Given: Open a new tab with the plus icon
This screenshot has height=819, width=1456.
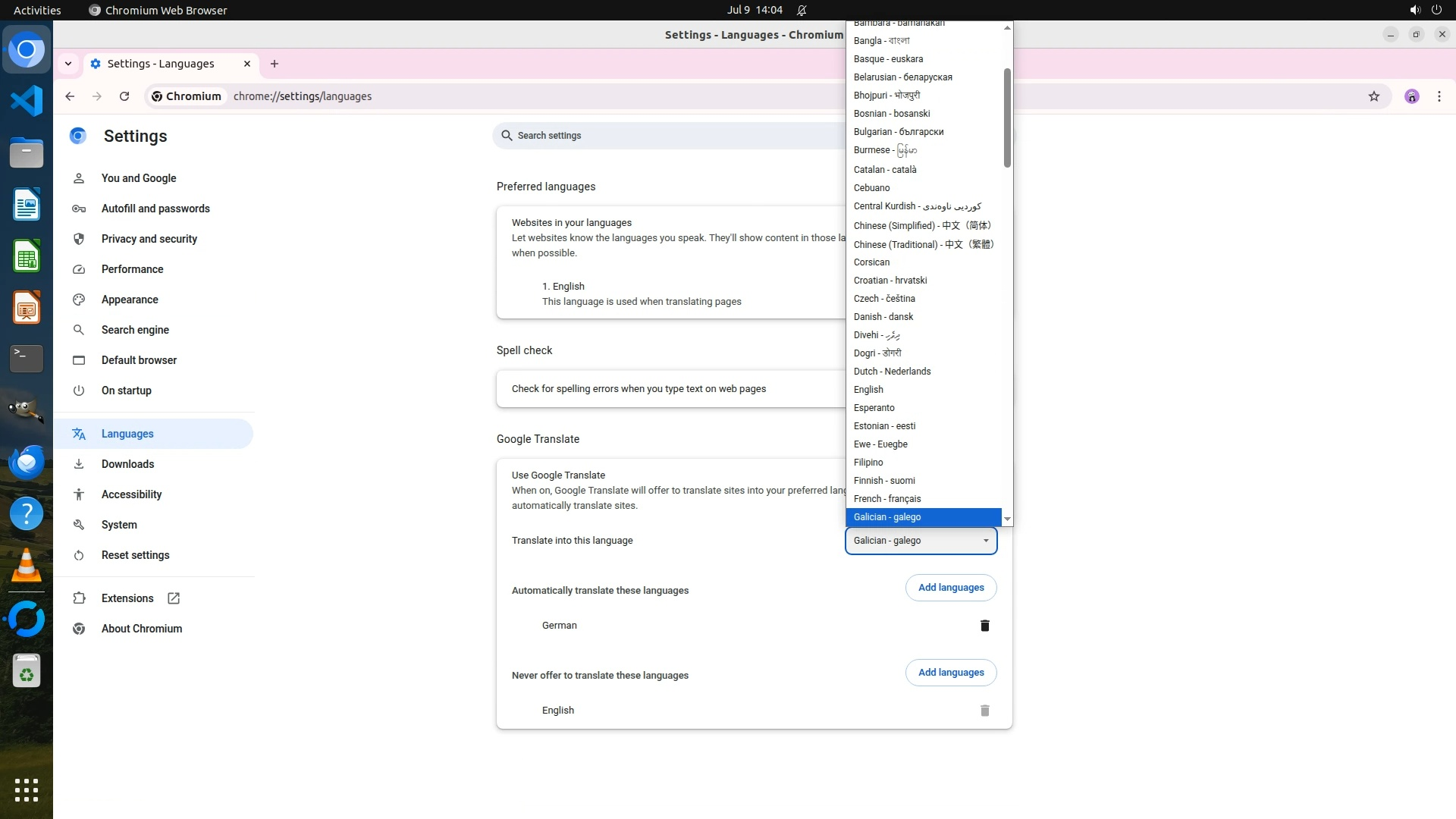Looking at the screenshot, I should 275,64.
